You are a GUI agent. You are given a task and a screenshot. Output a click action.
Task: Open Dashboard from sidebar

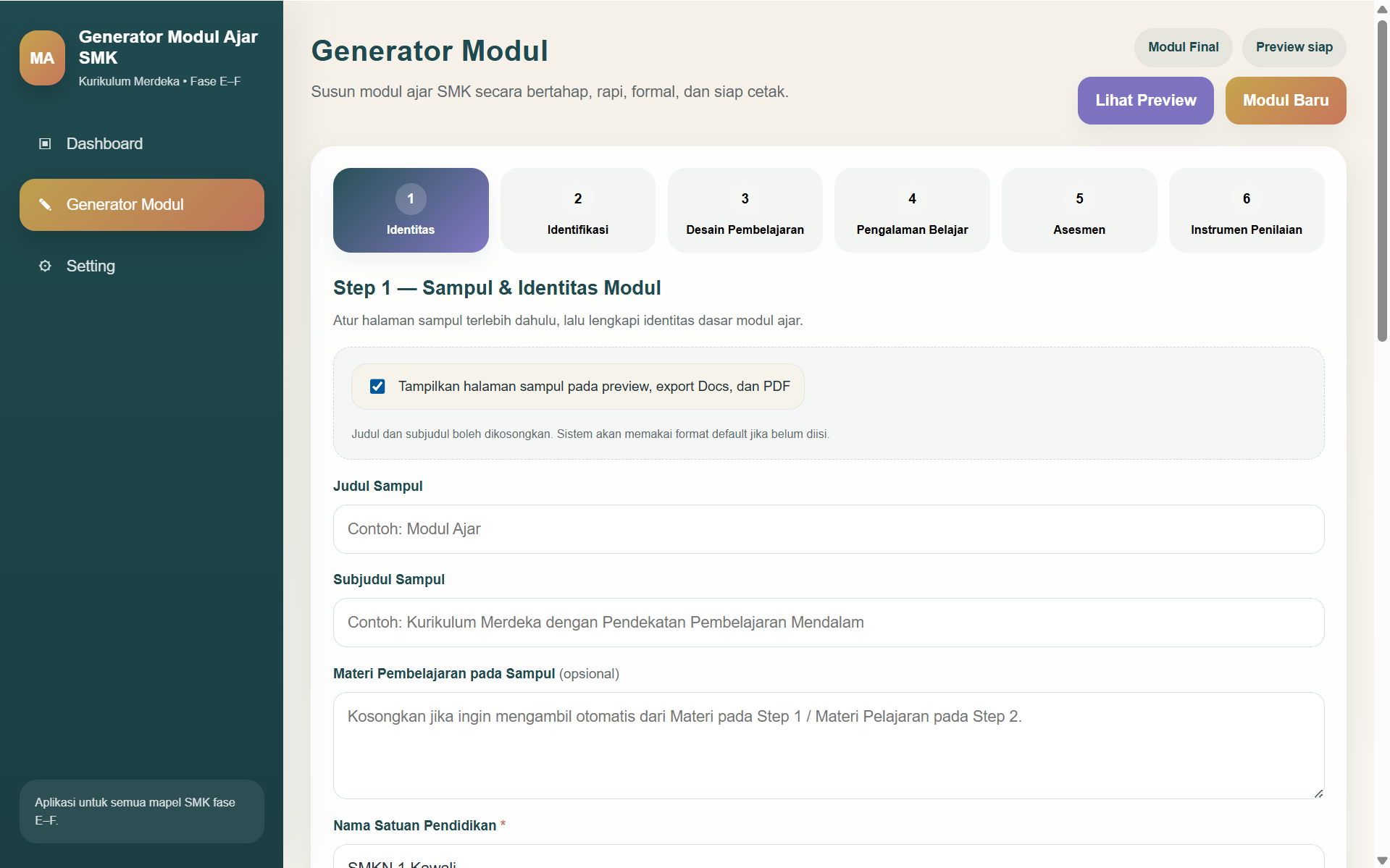coord(141,143)
